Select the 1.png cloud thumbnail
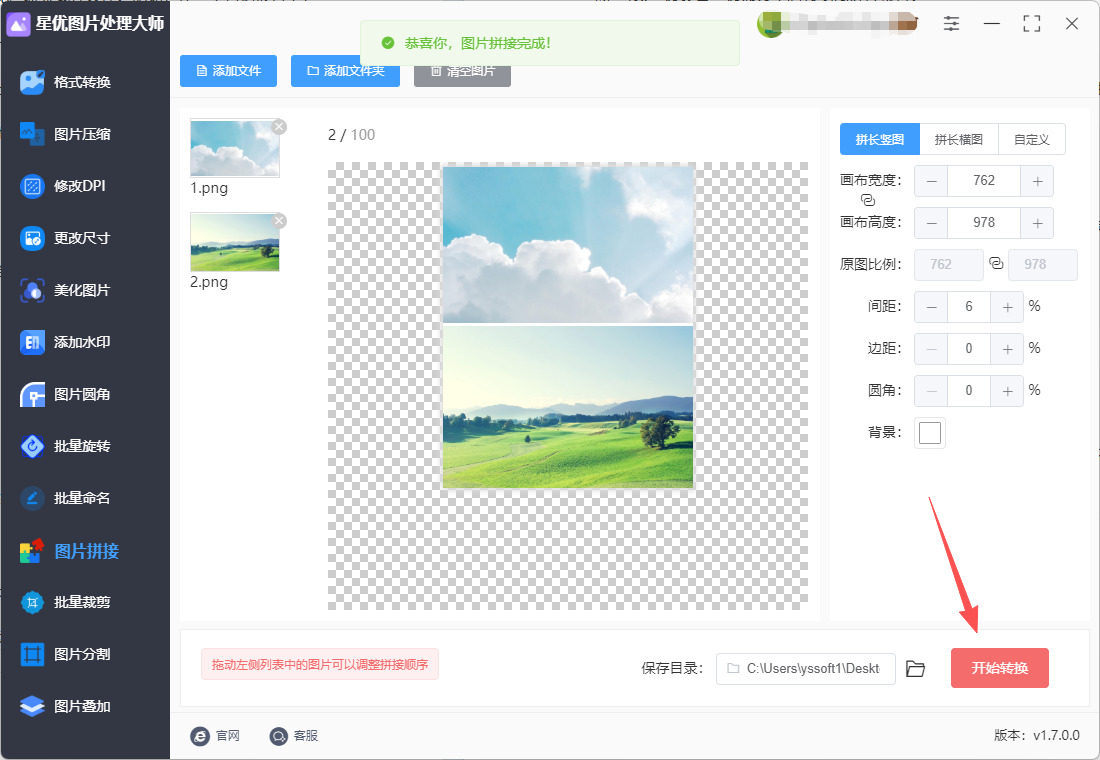This screenshot has width=1100, height=760. [x=234, y=148]
